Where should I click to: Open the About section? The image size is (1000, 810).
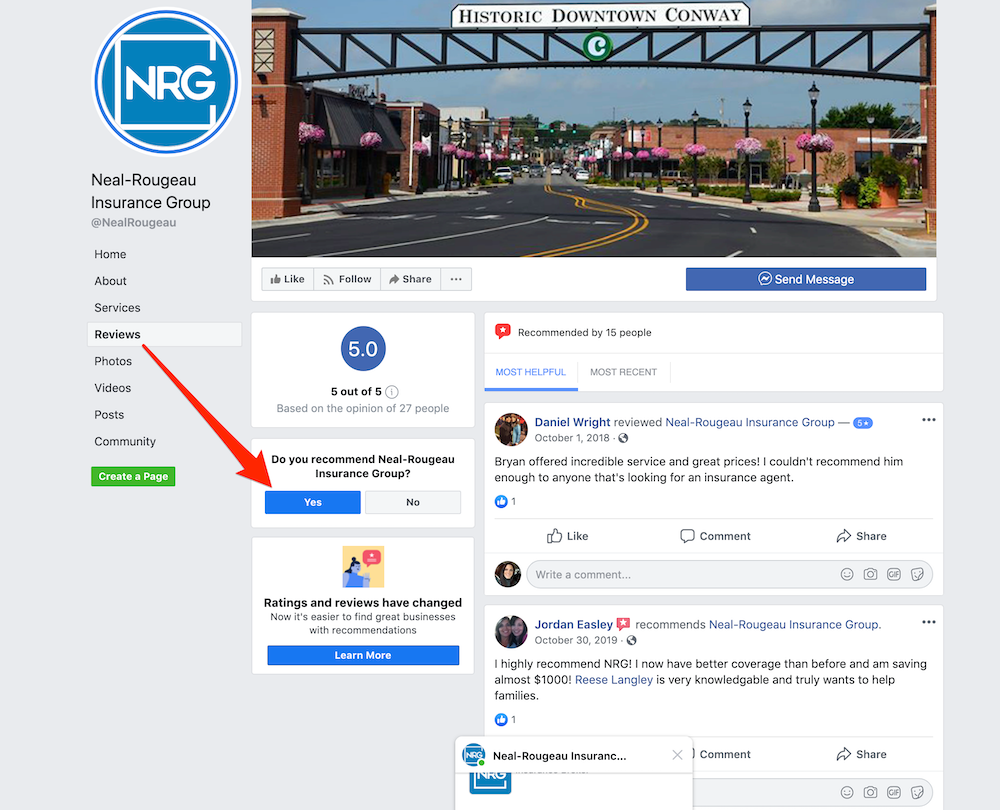[x=110, y=281]
